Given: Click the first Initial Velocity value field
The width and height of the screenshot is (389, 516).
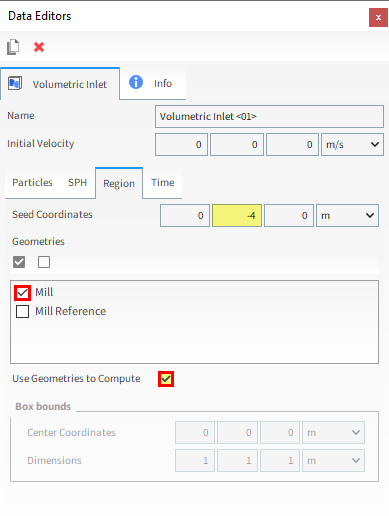Looking at the screenshot, I should (x=182, y=144).
